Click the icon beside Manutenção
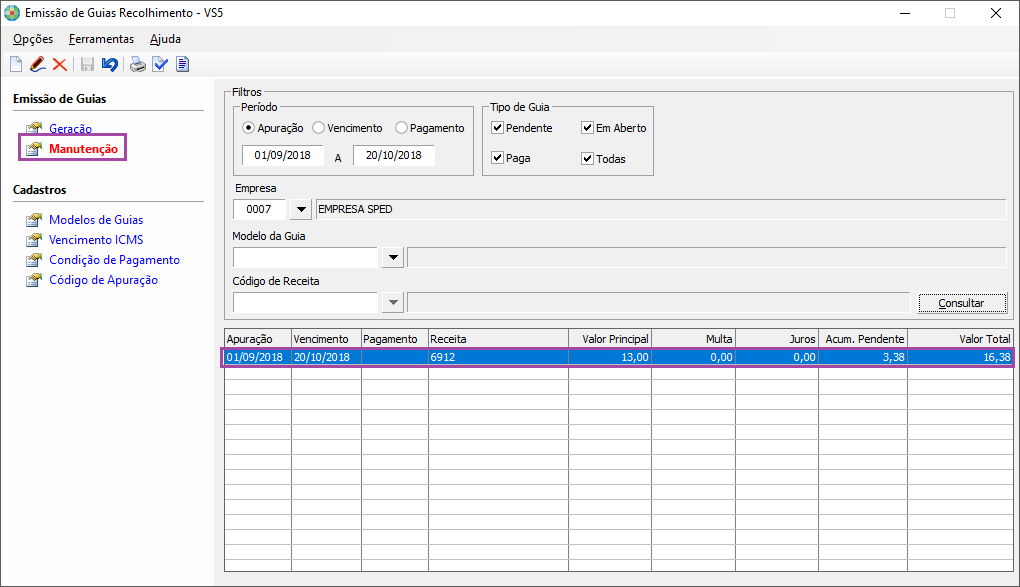This screenshot has width=1020, height=587. click(34, 149)
